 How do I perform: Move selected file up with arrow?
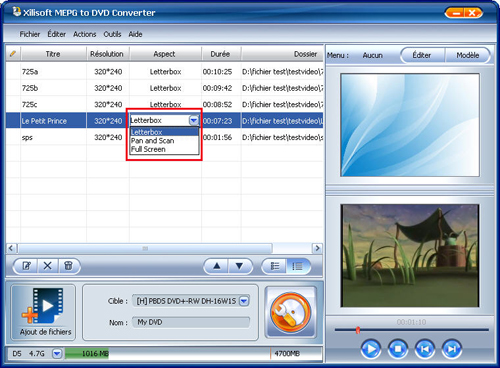217,266
